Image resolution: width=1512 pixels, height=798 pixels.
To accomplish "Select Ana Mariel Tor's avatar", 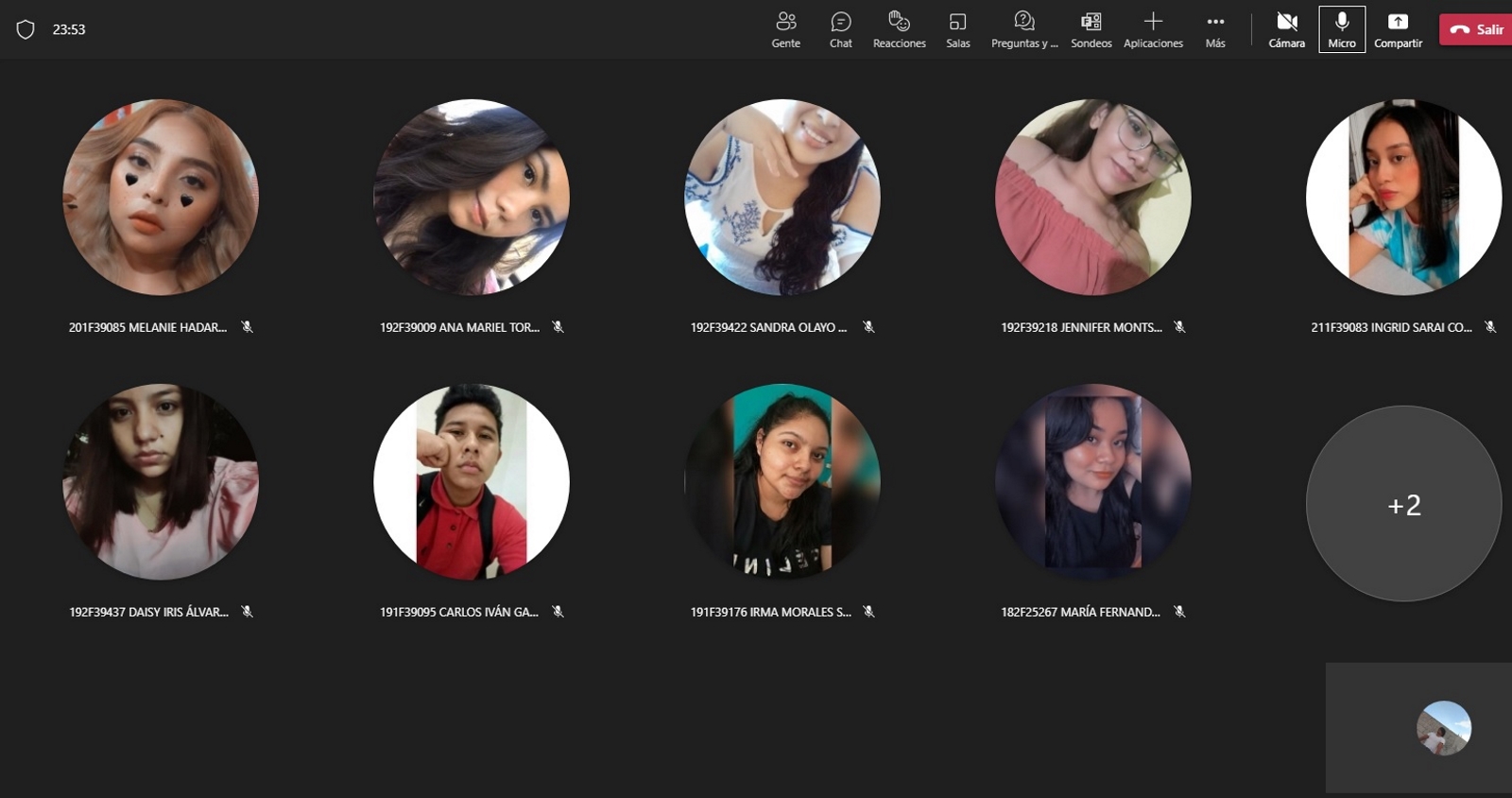I will pyautogui.click(x=472, y=198).
